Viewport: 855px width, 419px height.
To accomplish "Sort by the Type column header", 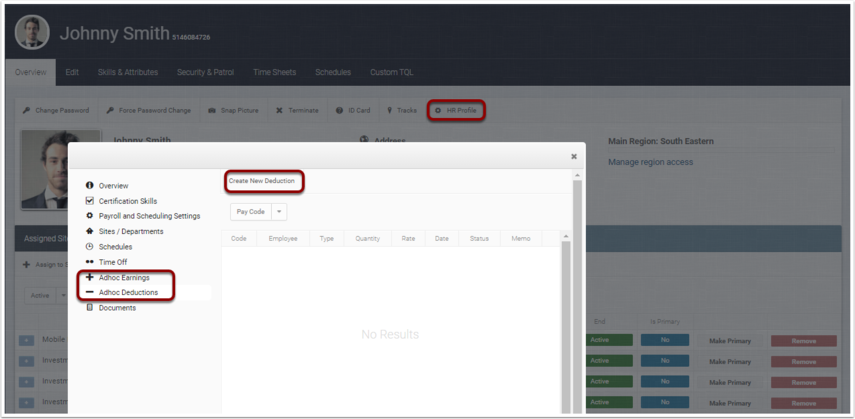I will (x=327, y=238).
